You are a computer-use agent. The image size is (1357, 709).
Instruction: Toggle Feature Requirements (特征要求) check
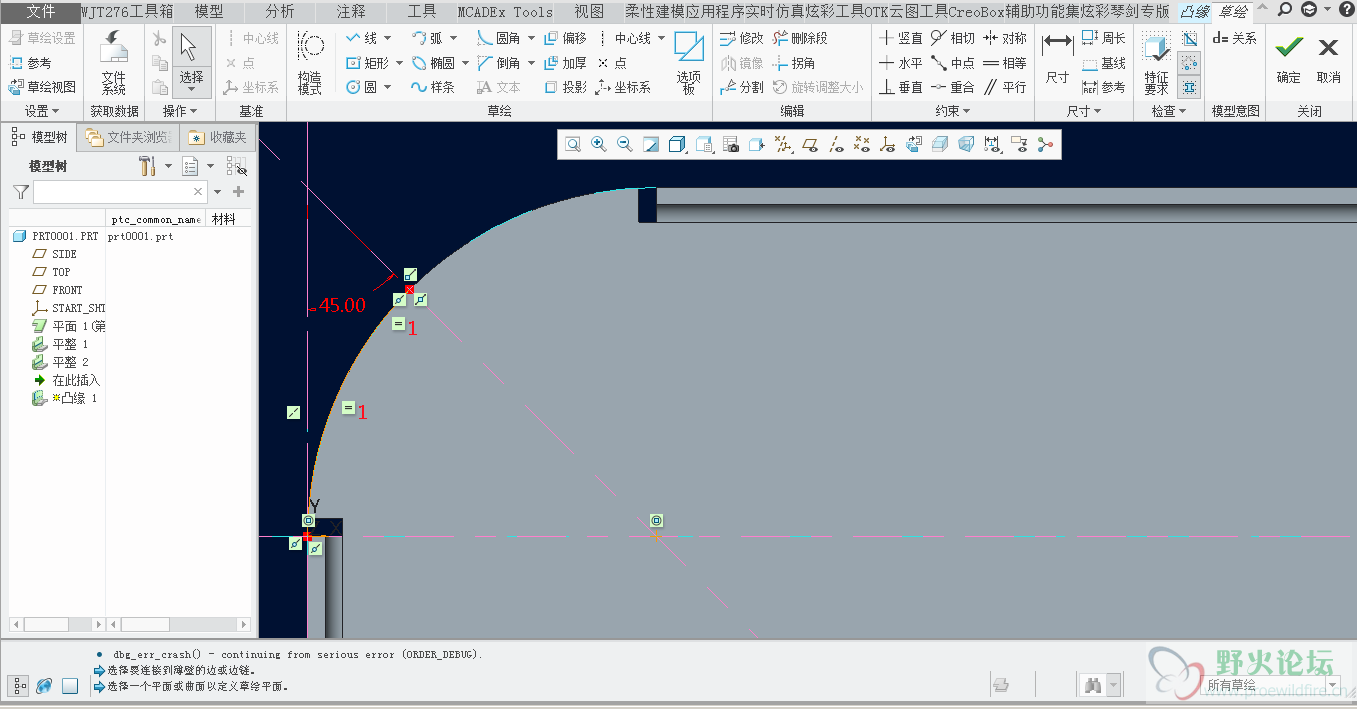(1156, 63)
